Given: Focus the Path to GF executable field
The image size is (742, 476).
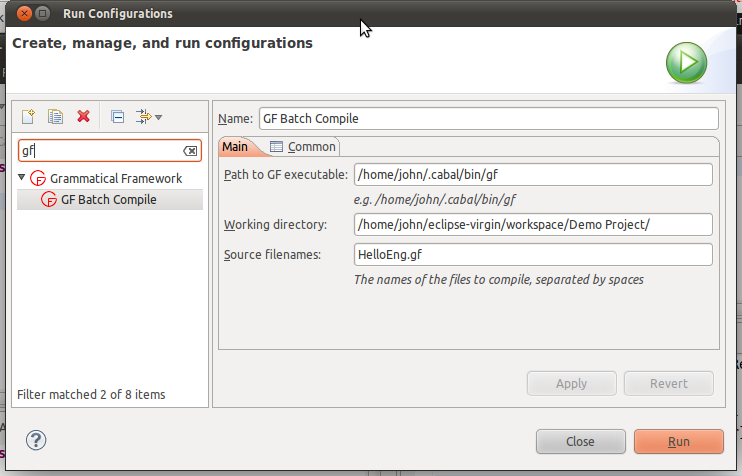Looking at the screenshot, I should click(532, 175).
